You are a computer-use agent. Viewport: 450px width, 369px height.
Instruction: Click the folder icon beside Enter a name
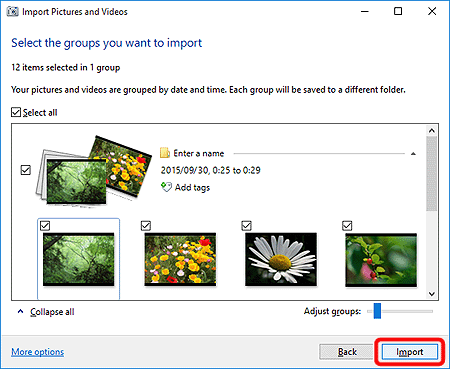[165, 153]
